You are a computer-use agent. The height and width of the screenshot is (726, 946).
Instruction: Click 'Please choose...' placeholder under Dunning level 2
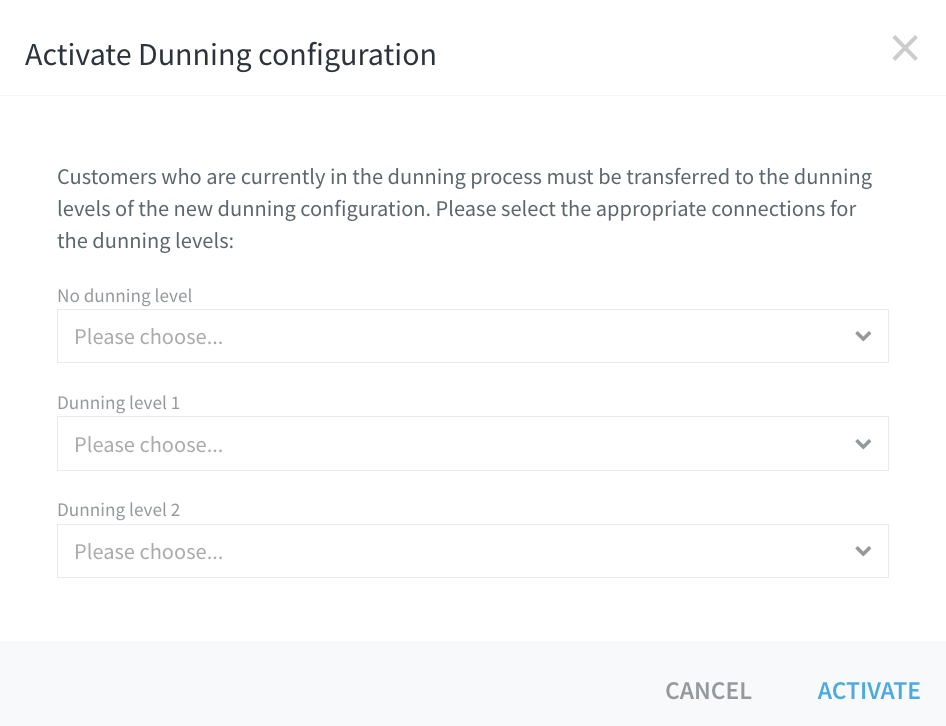(x=148, y=552)
